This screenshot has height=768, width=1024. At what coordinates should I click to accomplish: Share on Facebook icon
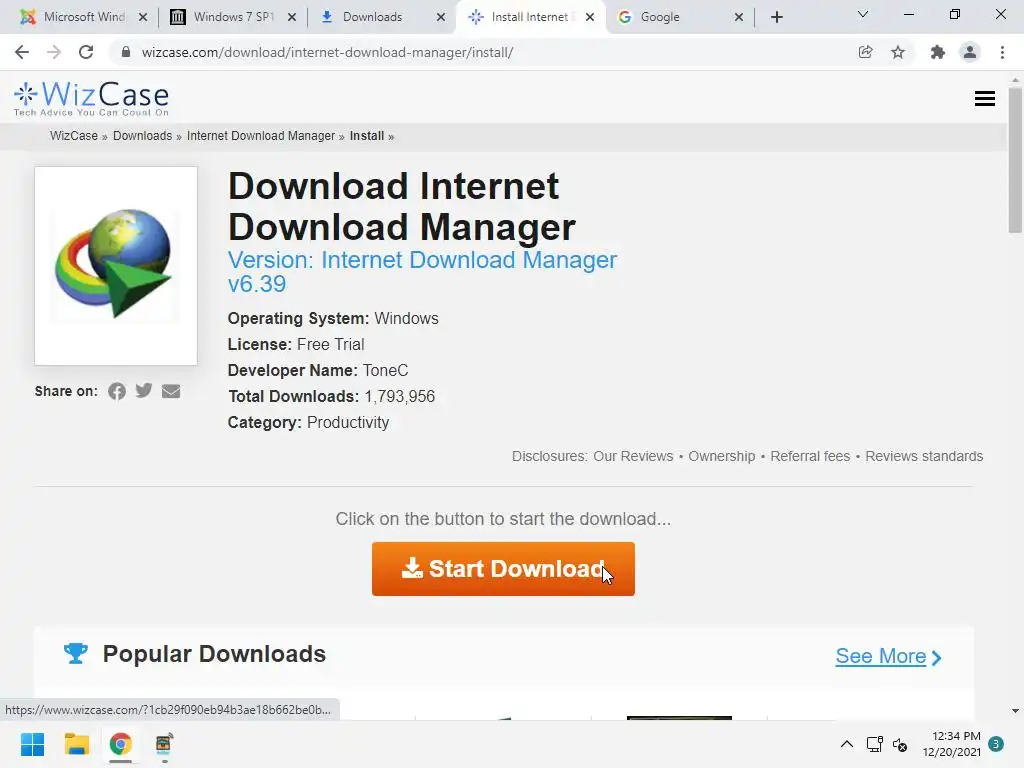[x=117, y=391]
